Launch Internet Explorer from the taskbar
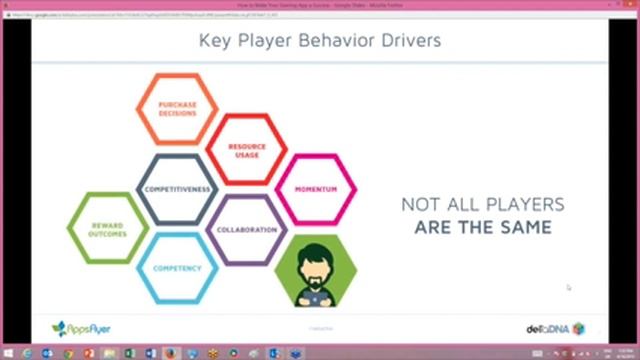Viewport: 640px width, 360px height. (27, 353)
